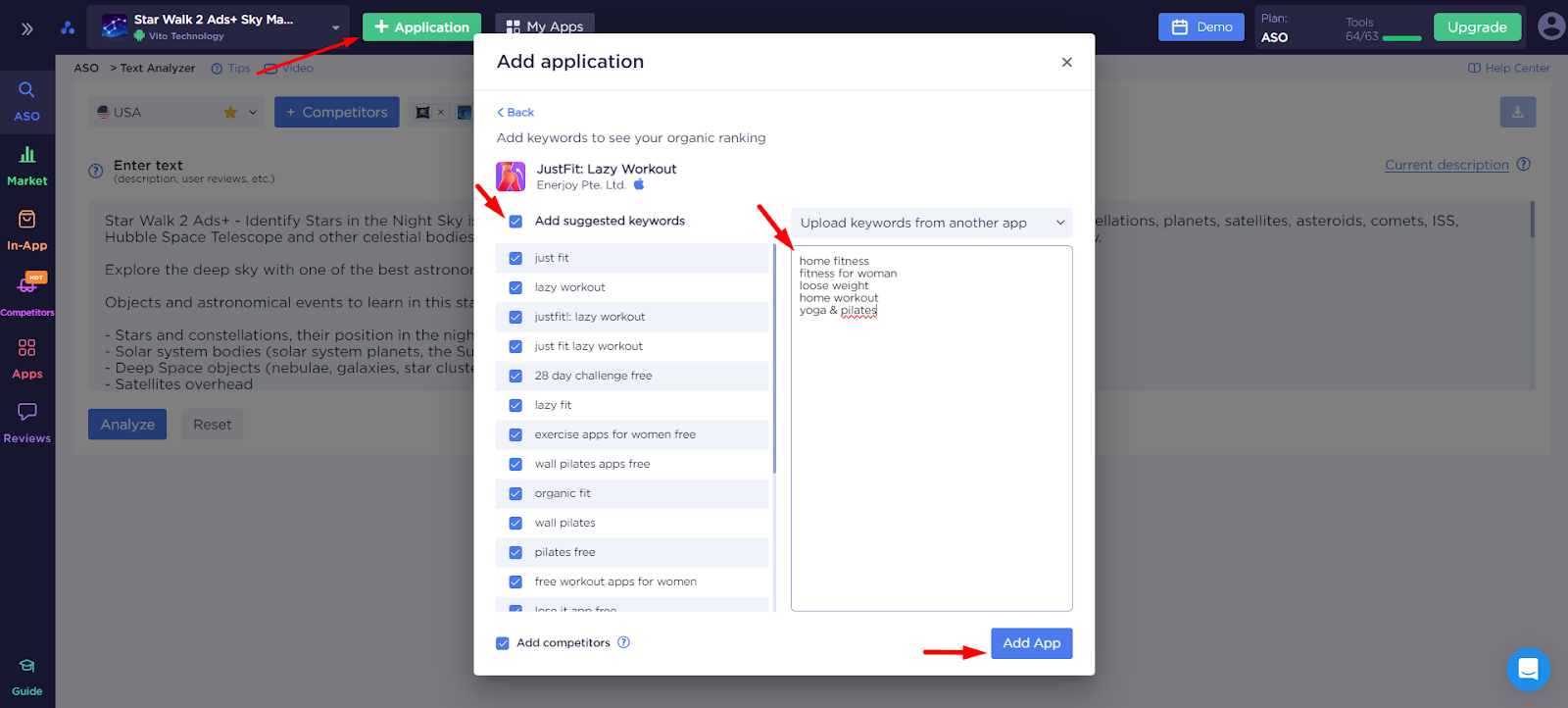Click Text Analyzer breadcrumb item
1568x708 pixels.
click(157, 68)
